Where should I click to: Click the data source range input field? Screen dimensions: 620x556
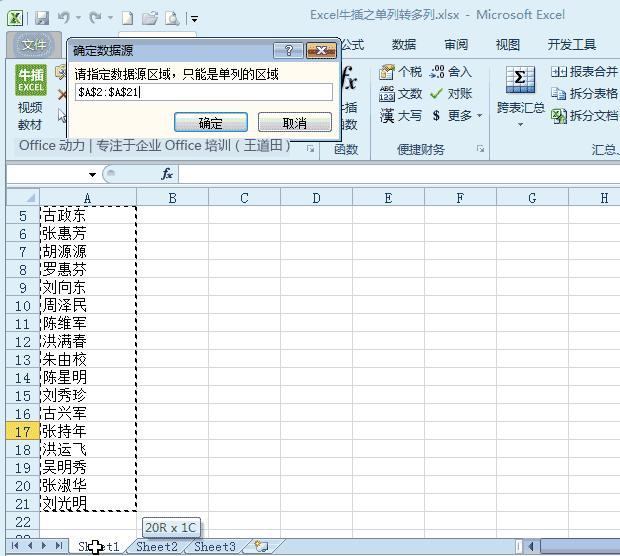coord(204,92)
